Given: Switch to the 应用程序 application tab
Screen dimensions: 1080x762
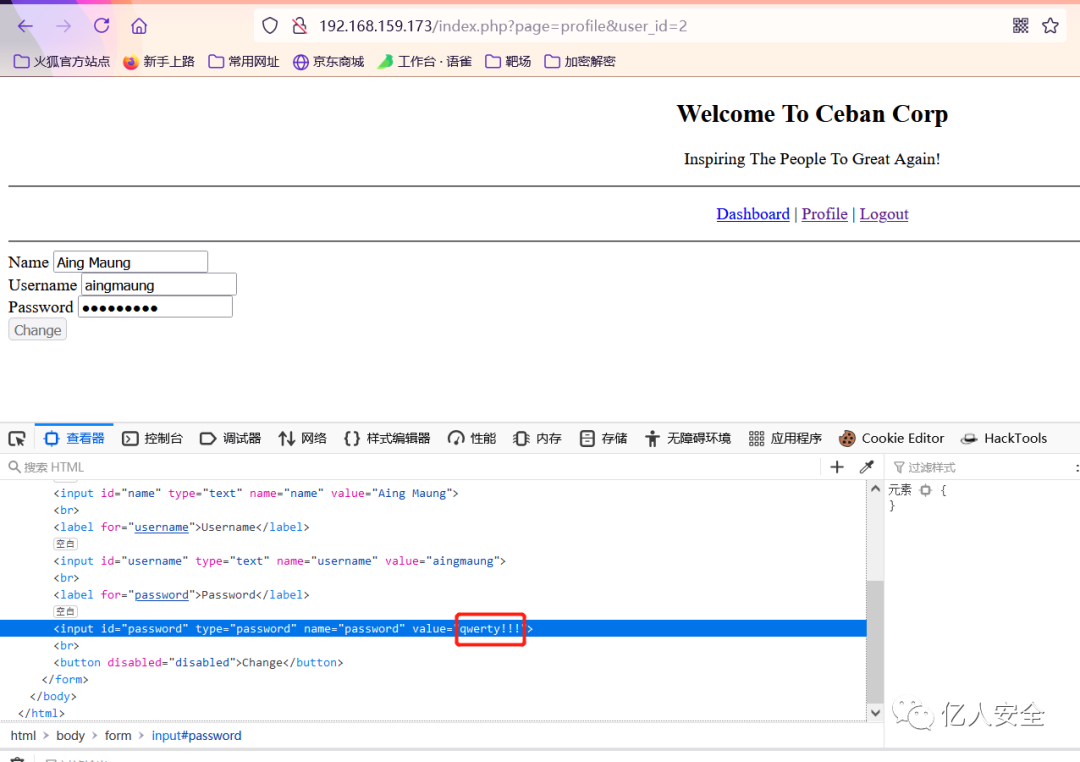Looking at the screenshot, I should tap(785, 439).
